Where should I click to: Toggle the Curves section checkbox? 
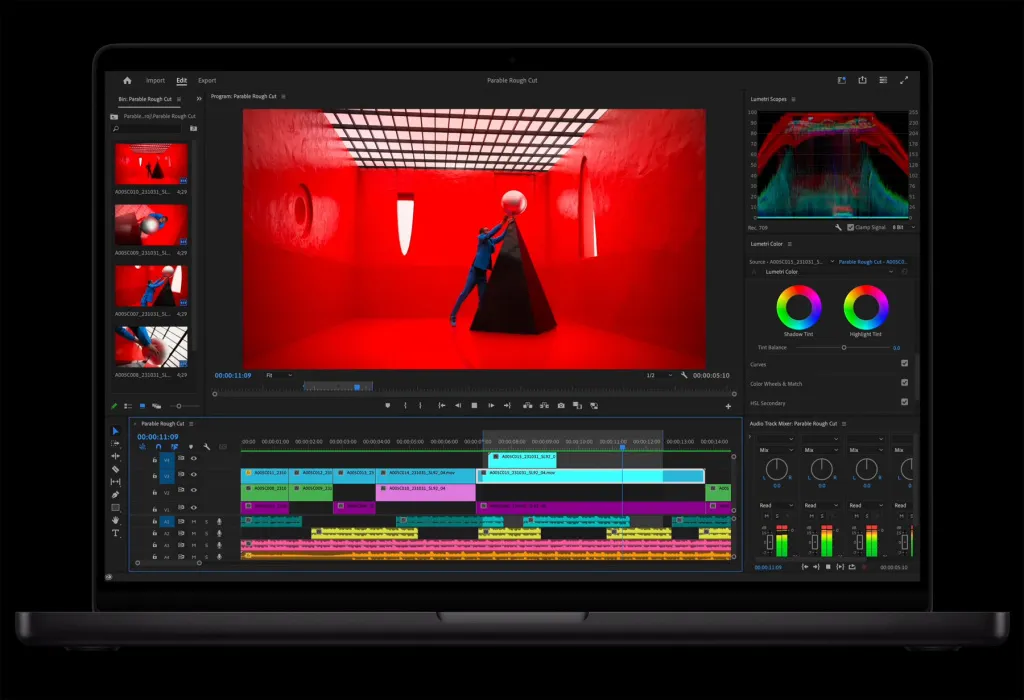coord(904,363)
